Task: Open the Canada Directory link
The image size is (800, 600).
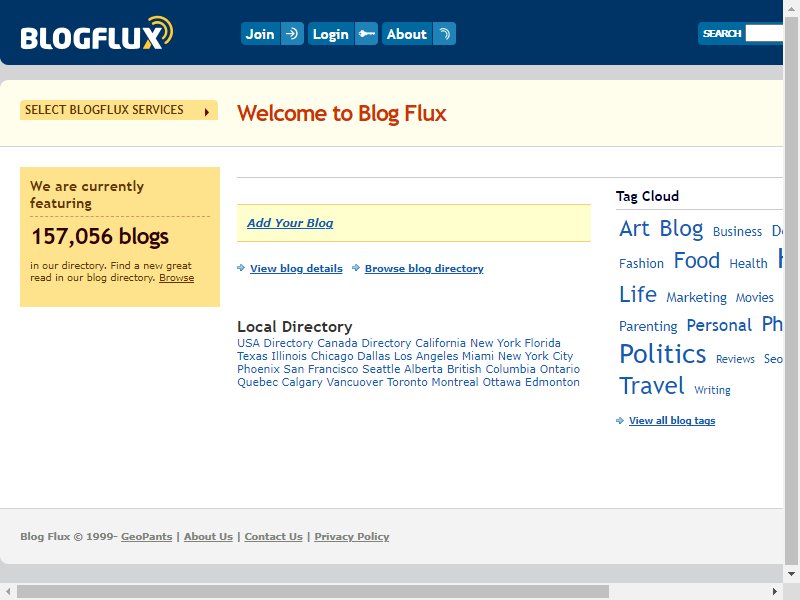Action: (364, 343)
